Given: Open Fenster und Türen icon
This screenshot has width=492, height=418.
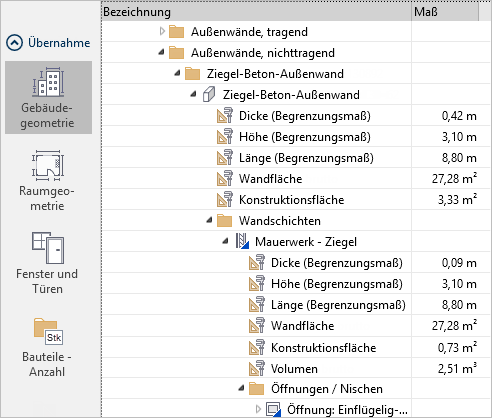Looking at the screenshot, I should (48, 248).
